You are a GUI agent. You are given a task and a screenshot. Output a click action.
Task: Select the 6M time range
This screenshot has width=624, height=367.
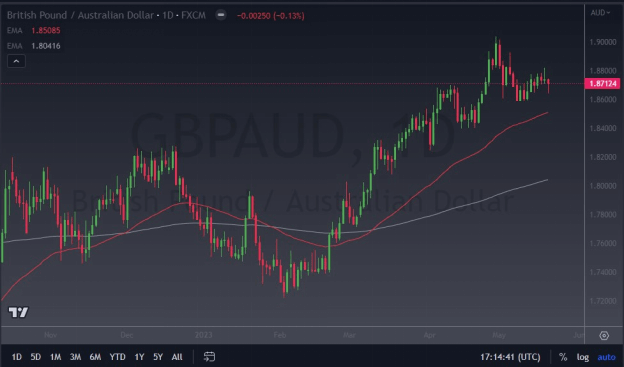[95, 357]
